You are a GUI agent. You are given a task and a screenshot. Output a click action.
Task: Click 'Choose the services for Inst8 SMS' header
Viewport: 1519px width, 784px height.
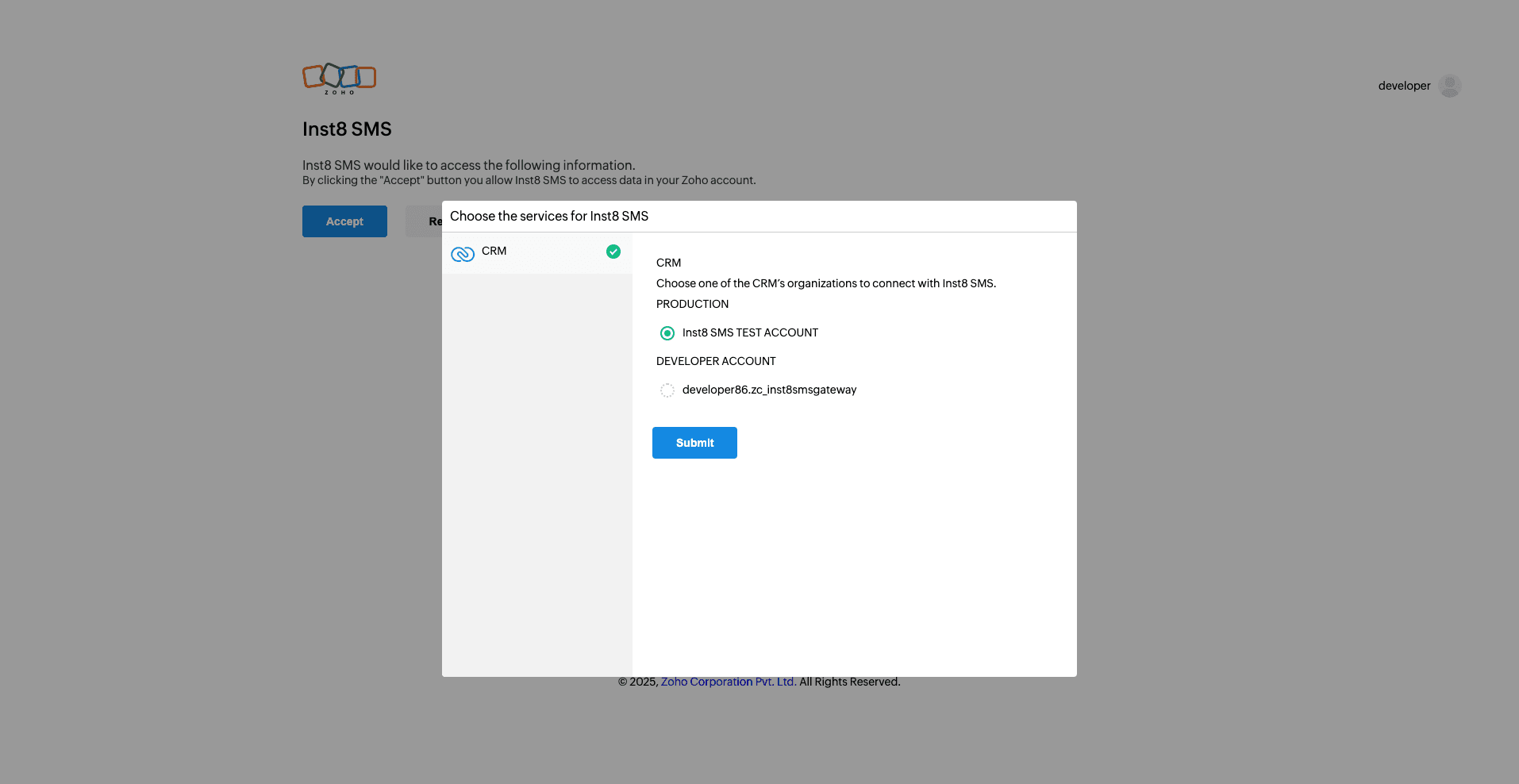tap(549, 216)
